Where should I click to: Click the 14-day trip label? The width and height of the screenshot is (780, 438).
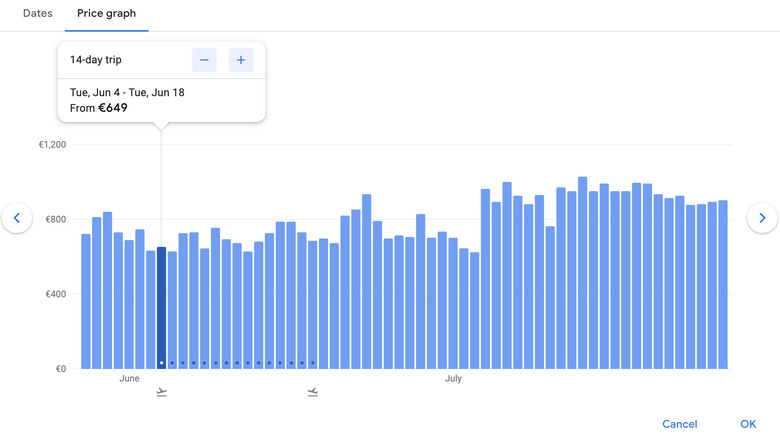point(96,60)
